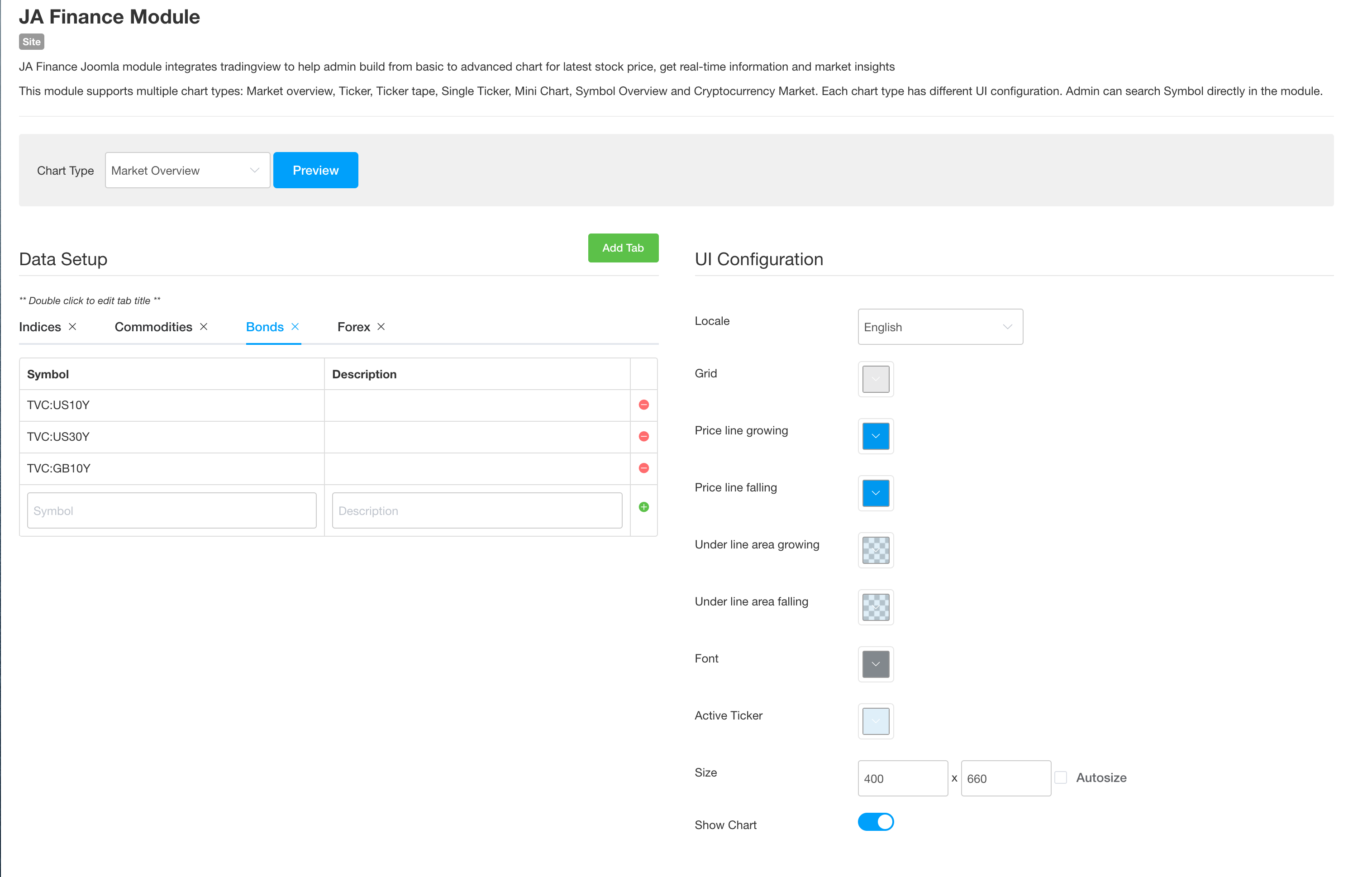The width and height of the screenshot is (1372, 877).
Task: Open the Price line growing color swatch
Action: click(x=875, y=436)
